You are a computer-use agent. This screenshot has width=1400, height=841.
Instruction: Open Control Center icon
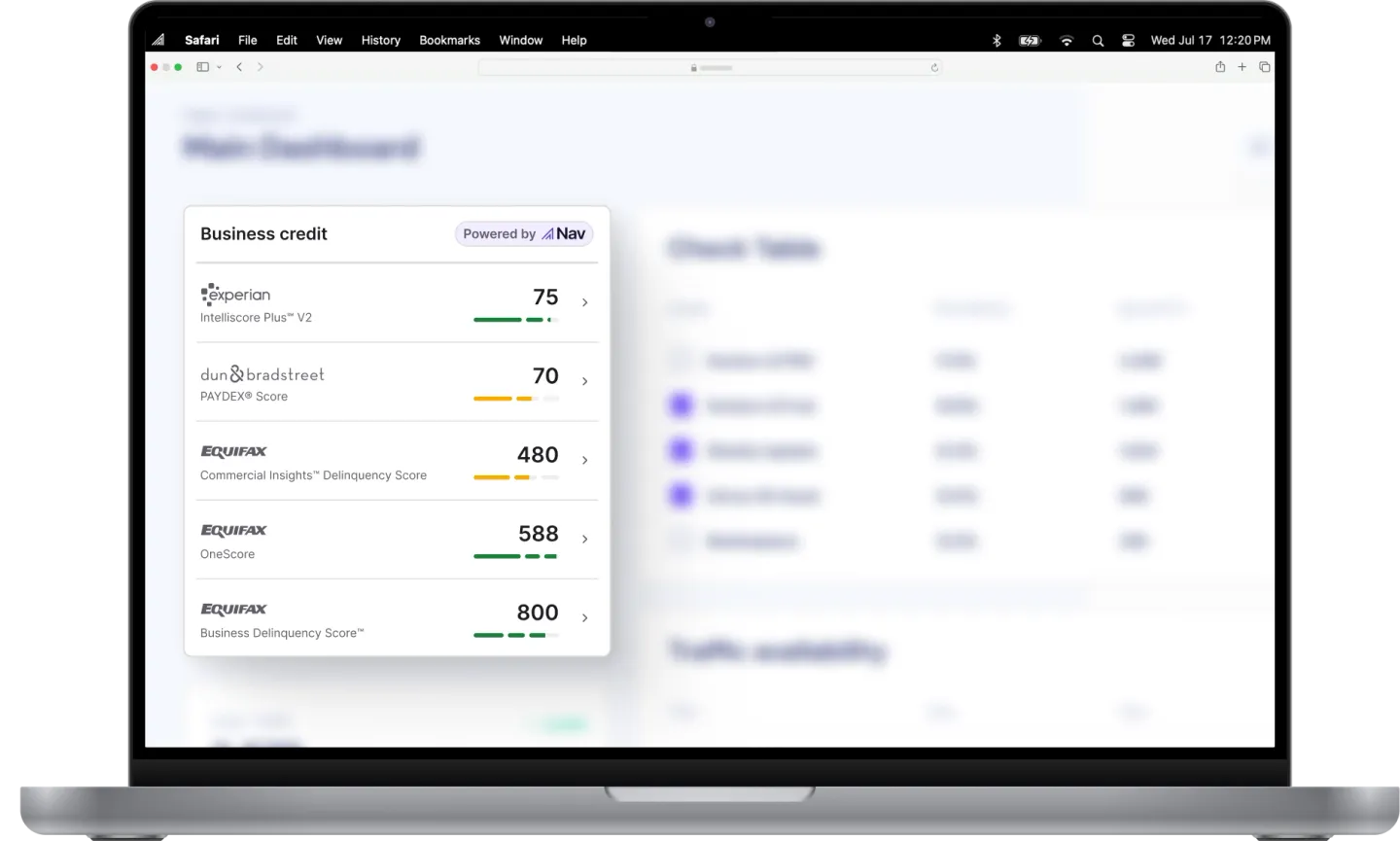pyautogui.click(x=1128, y=41)
